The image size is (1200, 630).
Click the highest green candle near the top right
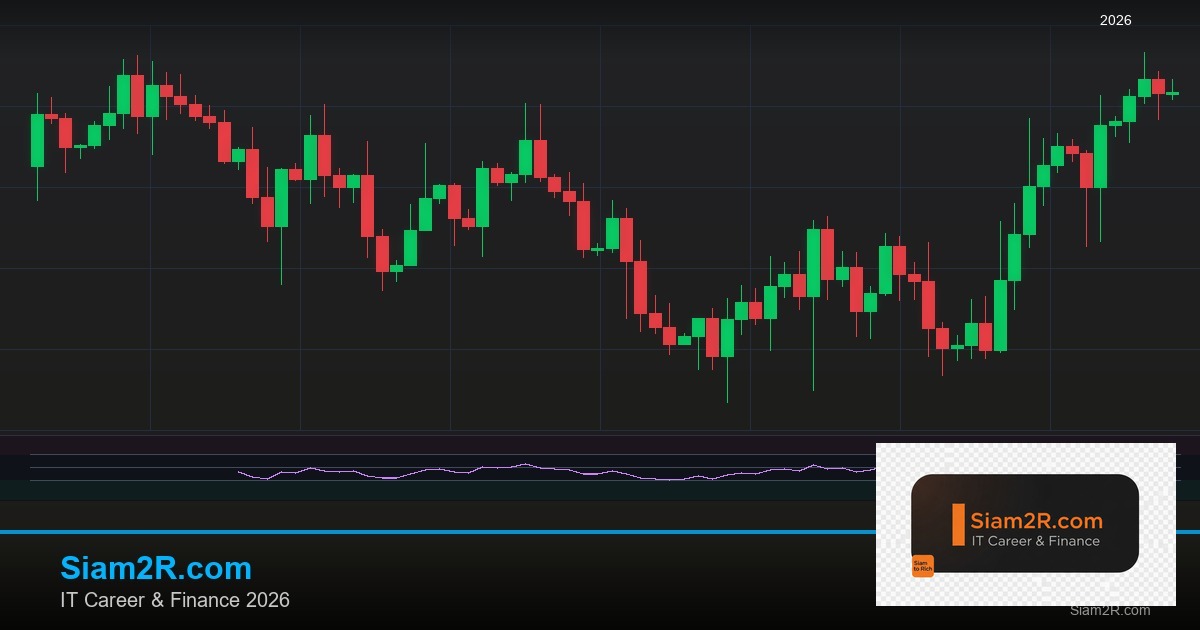[1144, 88]
